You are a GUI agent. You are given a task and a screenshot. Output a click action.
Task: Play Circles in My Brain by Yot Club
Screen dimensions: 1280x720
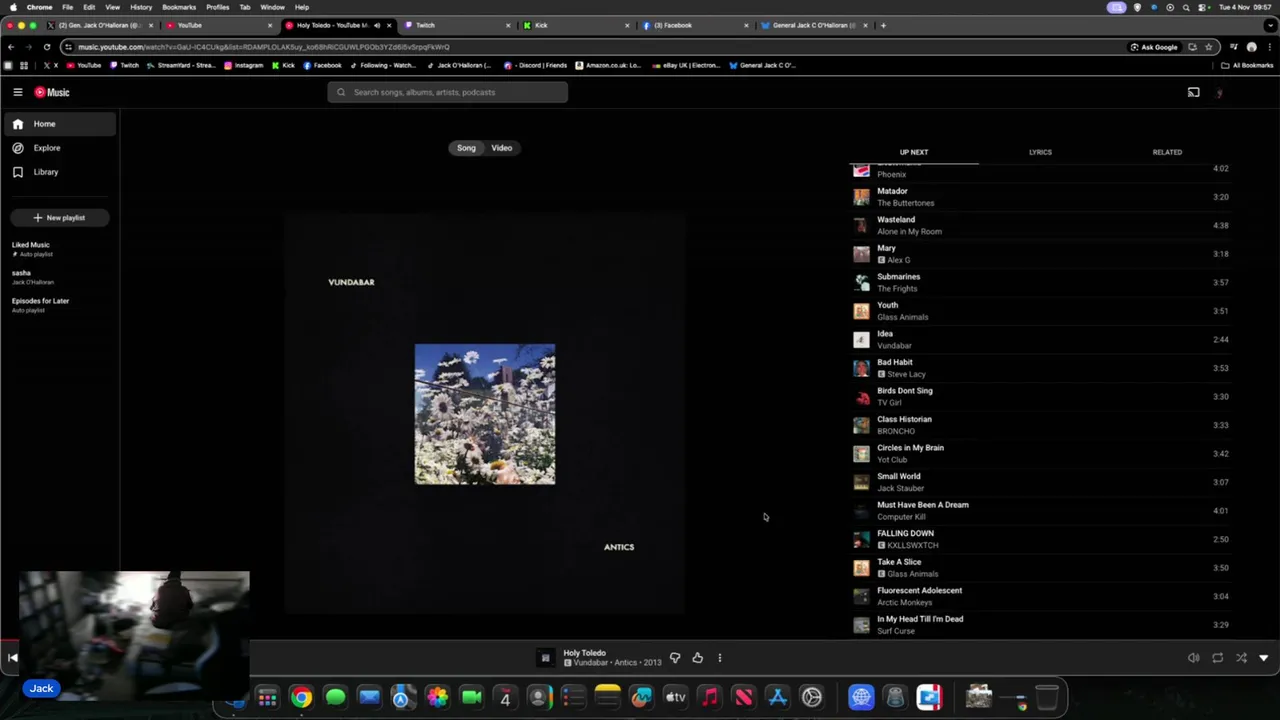tap(1040, 453)
